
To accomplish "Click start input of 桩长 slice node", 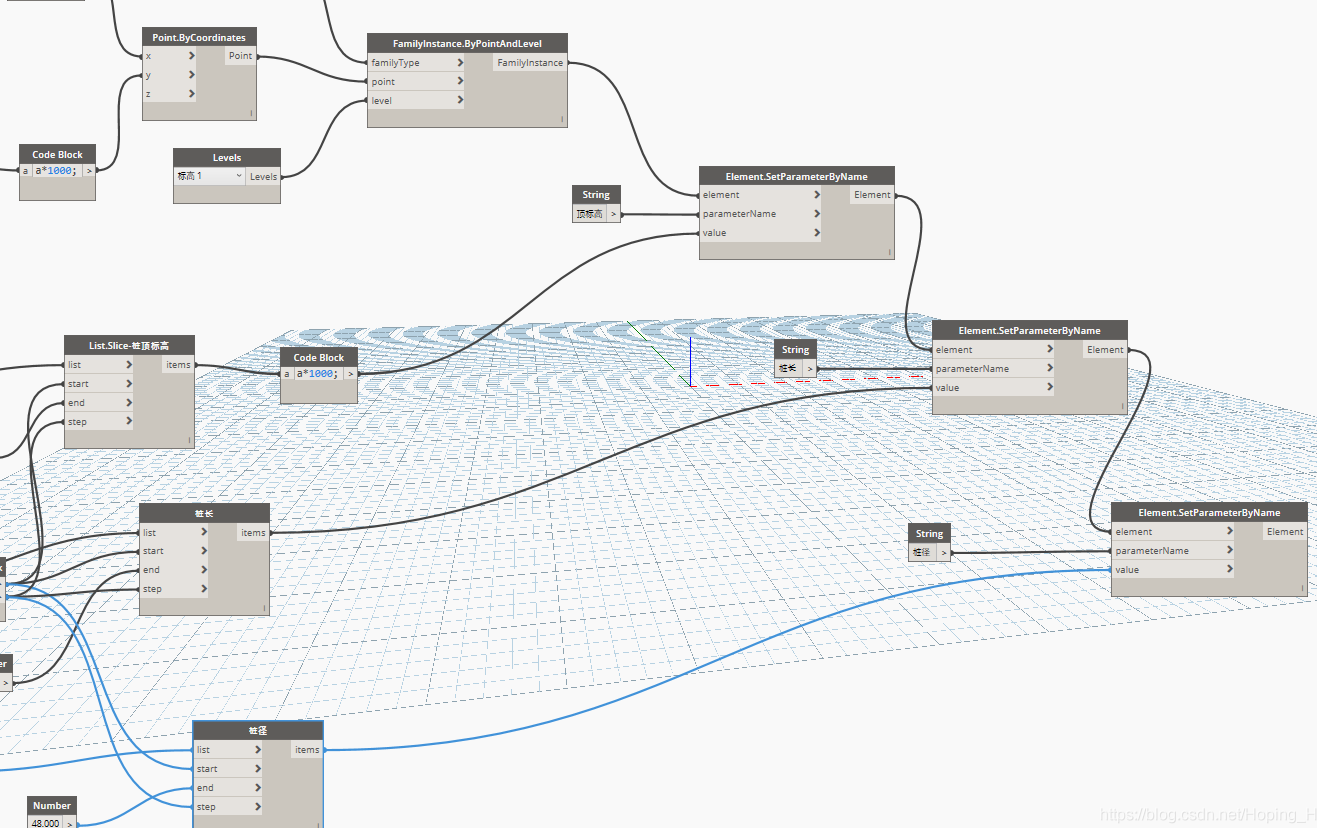I will (174, 551).
